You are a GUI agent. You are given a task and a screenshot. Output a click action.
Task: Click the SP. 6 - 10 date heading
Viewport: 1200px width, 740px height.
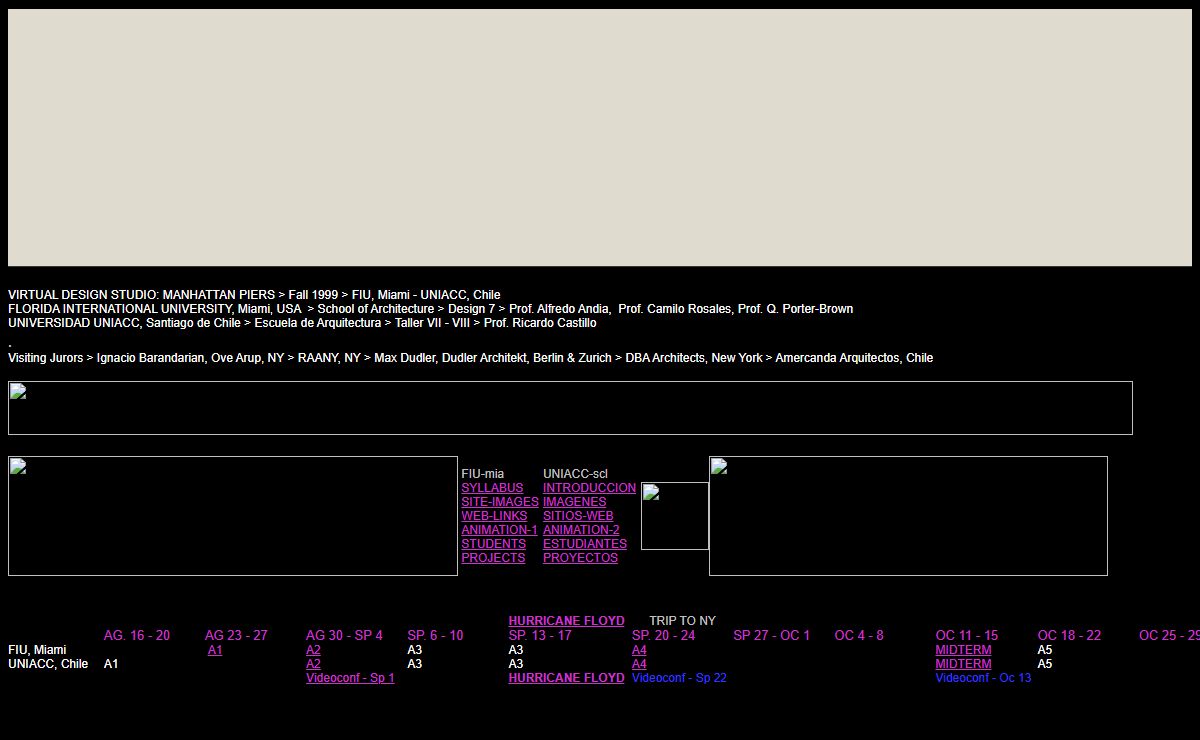click(435, 635)
